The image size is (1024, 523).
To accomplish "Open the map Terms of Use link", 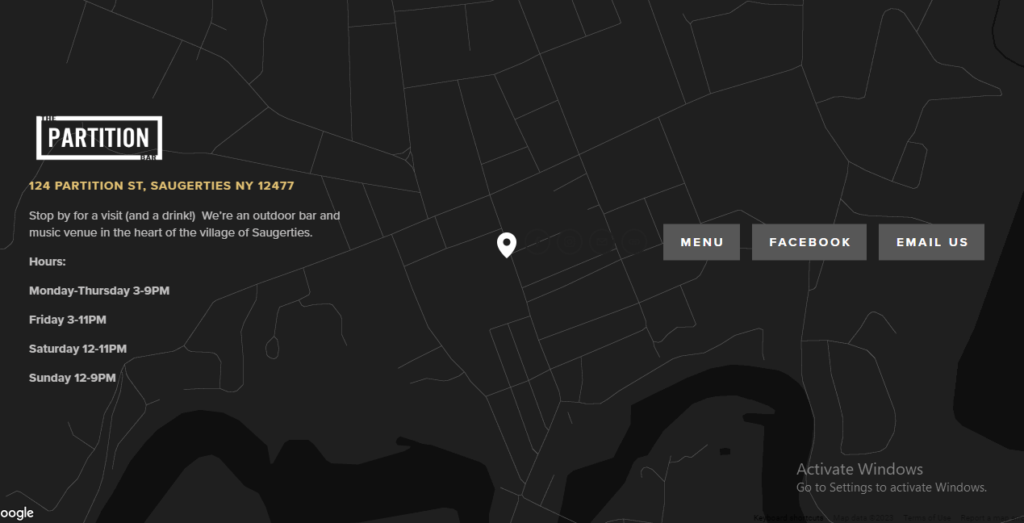I will pos(927,518).
